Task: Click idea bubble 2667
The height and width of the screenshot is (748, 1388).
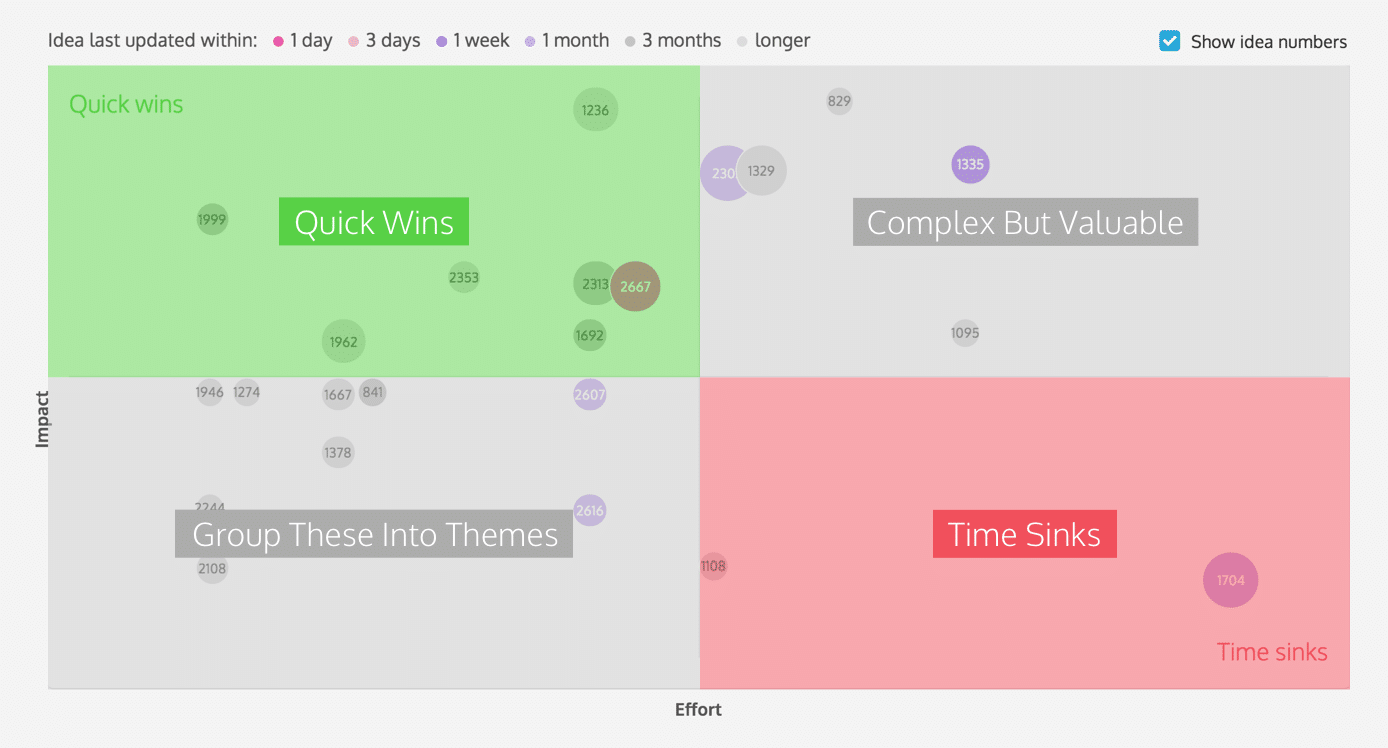Action: (x=636, y=287)
